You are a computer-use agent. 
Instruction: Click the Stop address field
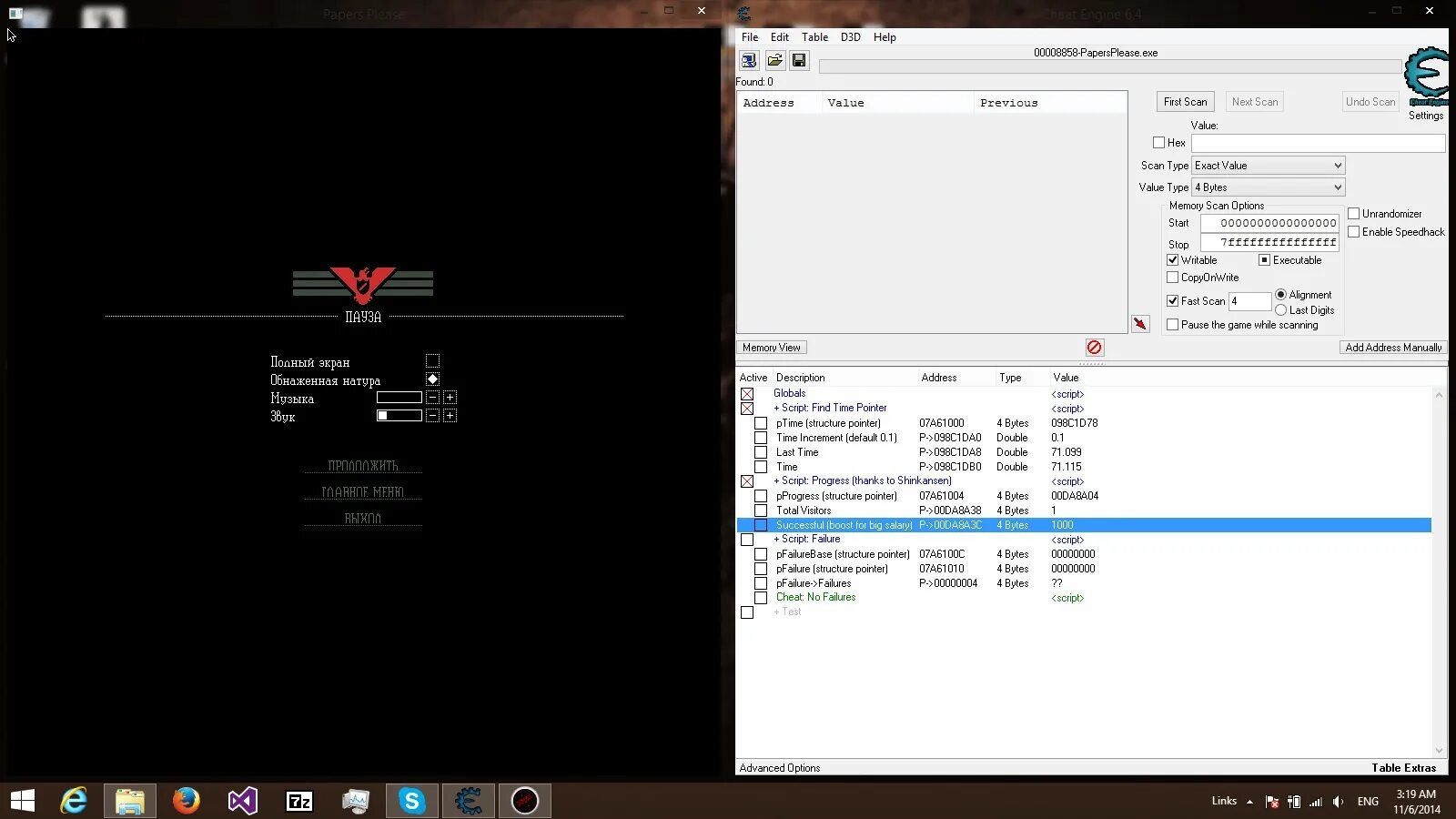[x=1269, y=242]
